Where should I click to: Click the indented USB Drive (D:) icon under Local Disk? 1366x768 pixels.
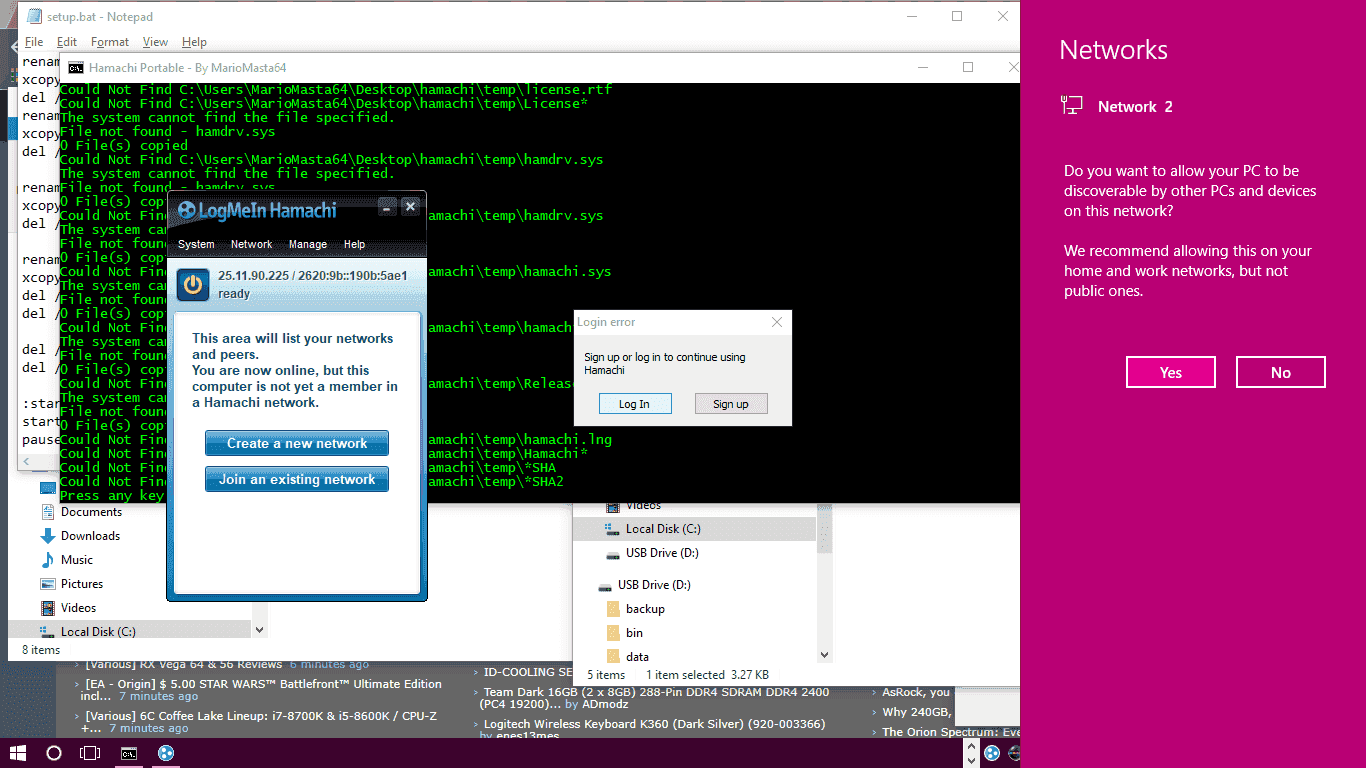[x=612, y=553]
